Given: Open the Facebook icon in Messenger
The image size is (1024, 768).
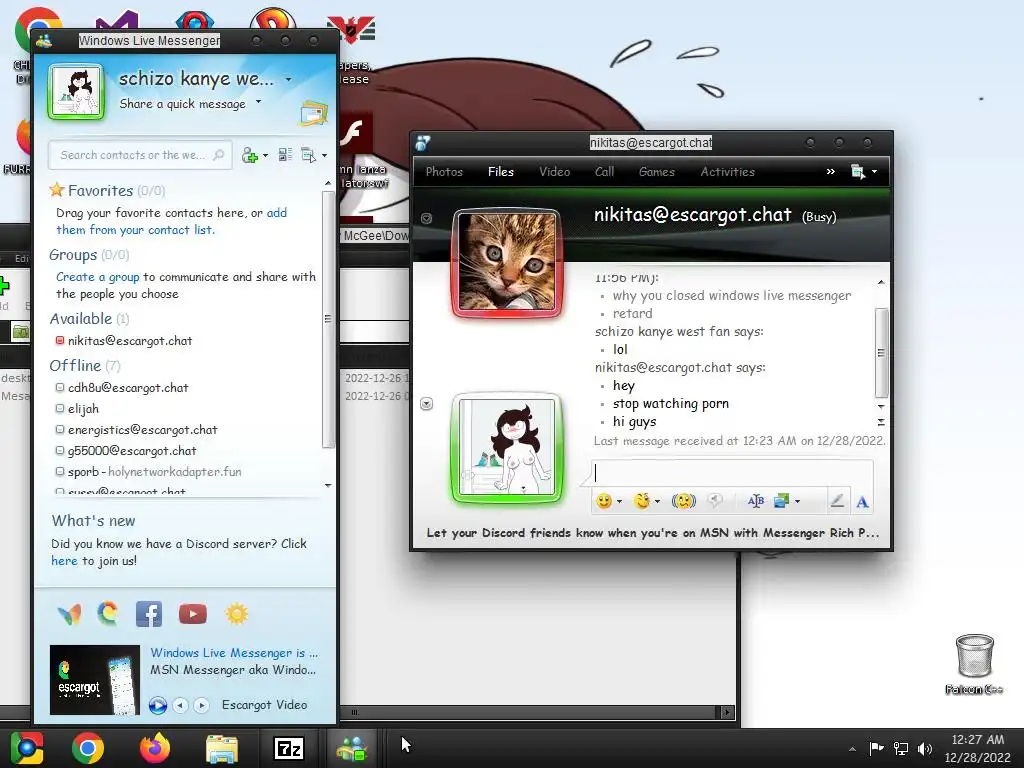Looking at the screenshot, I should 149,614.
